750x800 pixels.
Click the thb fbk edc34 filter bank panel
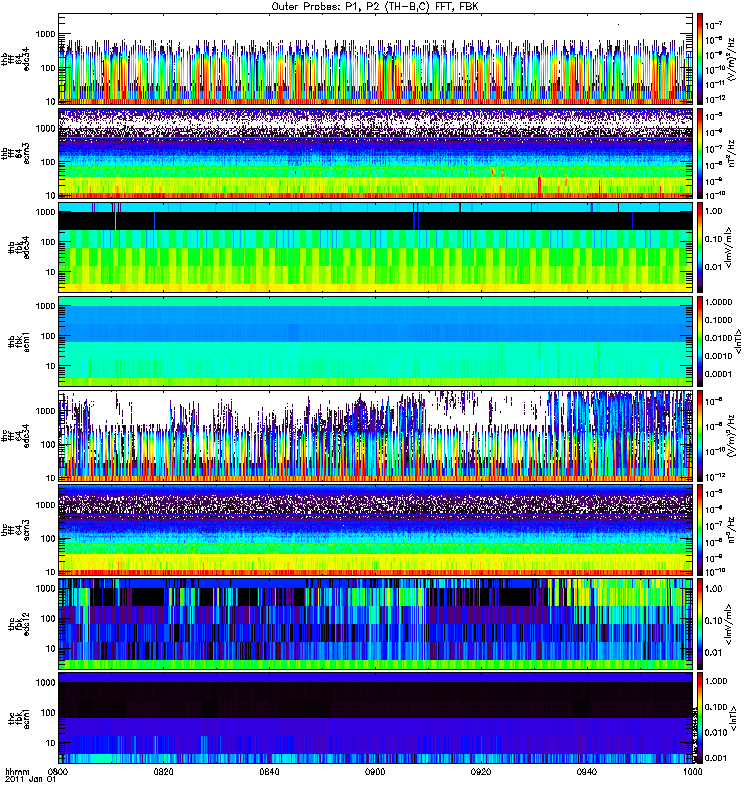click(375, 247)
